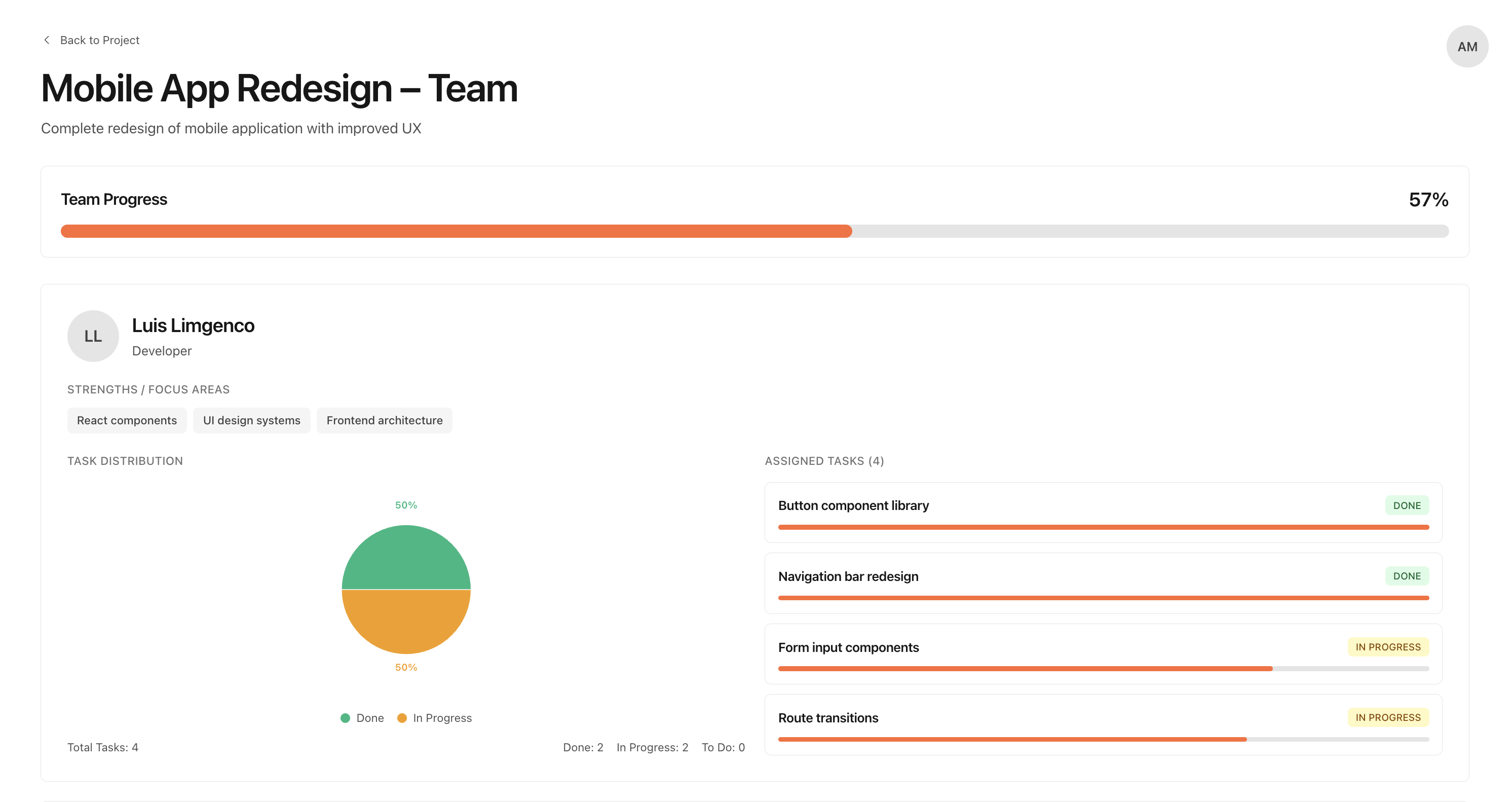The height and width of the screenshot is (802, 1512).
Task: Click the Luis Limgenco name heading
Action: click(x=193, y=325)
